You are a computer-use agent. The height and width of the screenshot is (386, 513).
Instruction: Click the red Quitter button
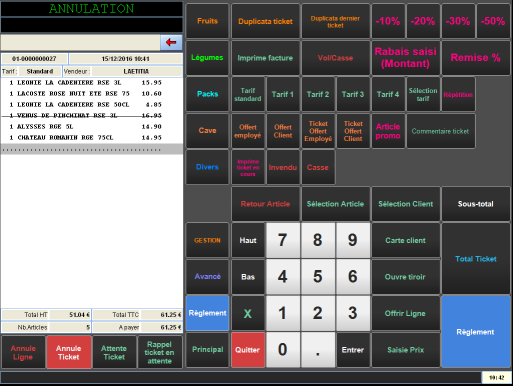[x=248, y=350]
